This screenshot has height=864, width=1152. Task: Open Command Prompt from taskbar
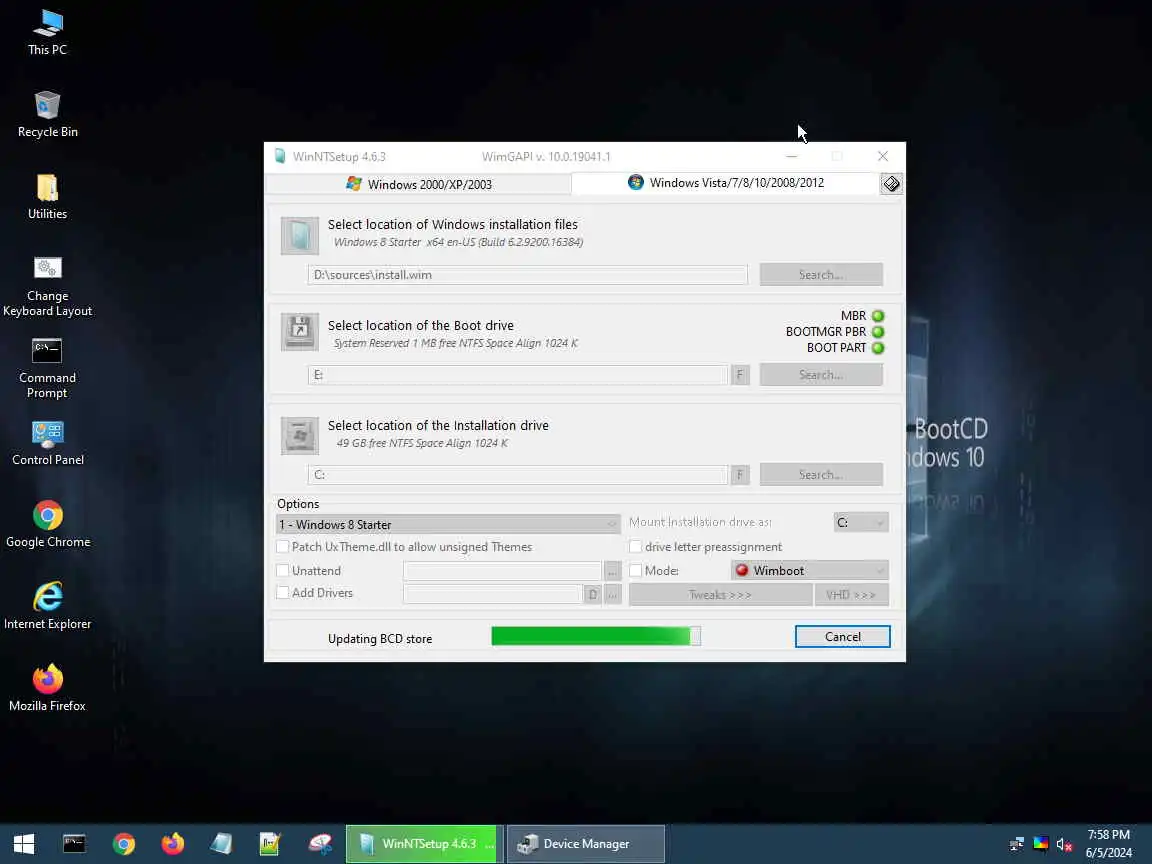[74, 843]
